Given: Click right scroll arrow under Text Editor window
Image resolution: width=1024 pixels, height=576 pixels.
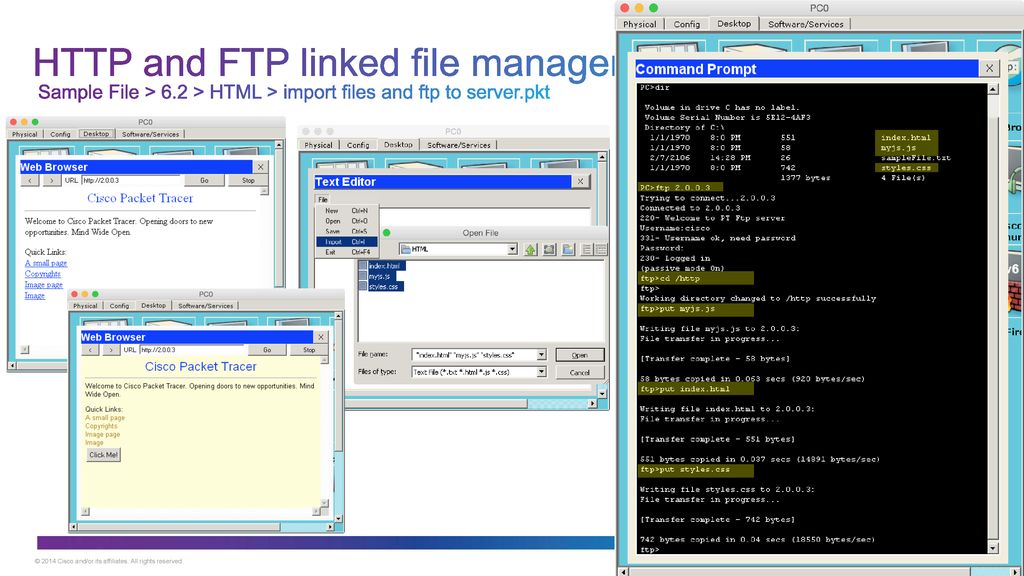Looking at the screenshot, I should tap(592, 403).
